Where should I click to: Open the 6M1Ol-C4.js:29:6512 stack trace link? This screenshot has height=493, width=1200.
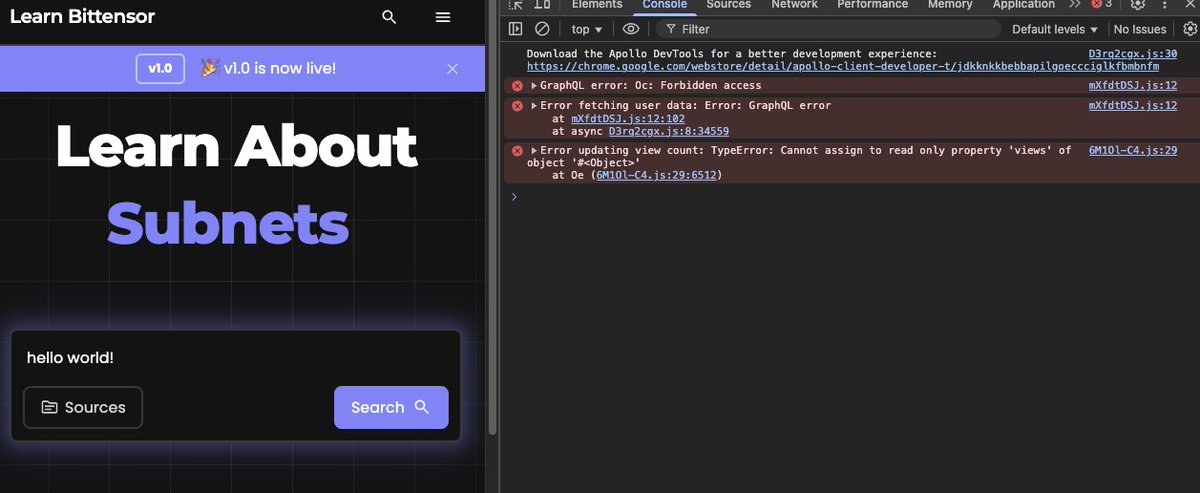(656, 175)
